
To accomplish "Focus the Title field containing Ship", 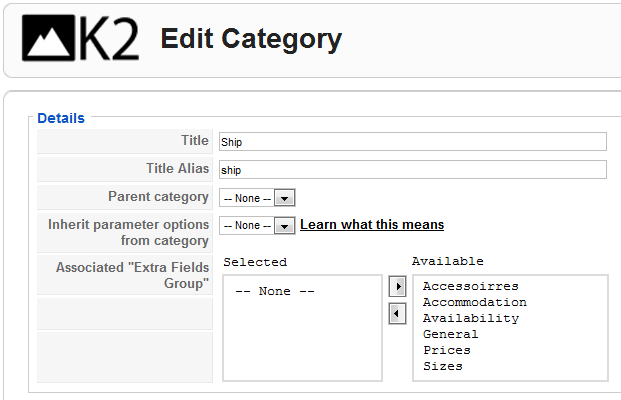I will pyautogui.click(x=413, y=141).
